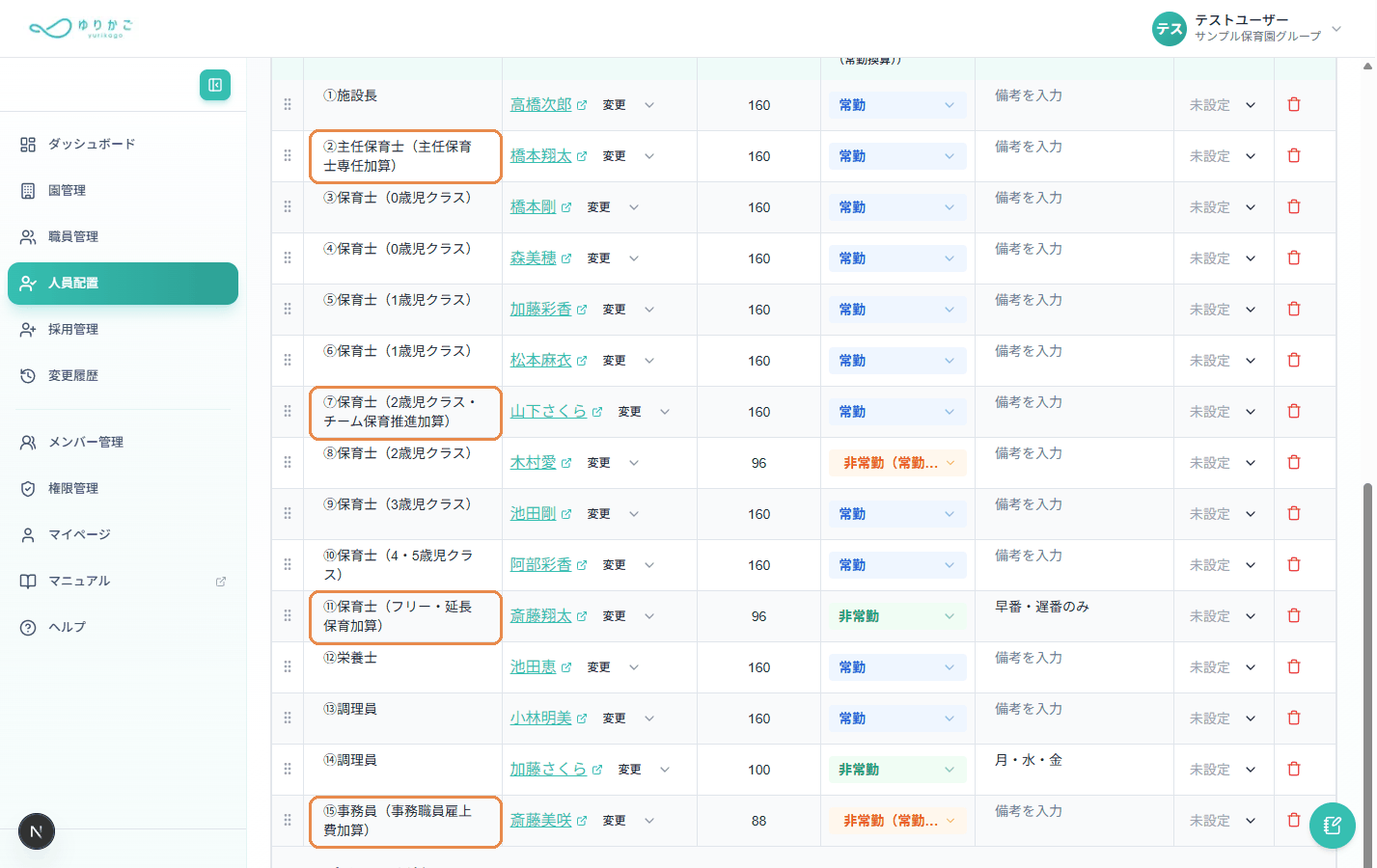Screen dimensions: 1377x868
Task: Open 常勤 dropdown for 高橋次郎
Action: tap(897, 105)
